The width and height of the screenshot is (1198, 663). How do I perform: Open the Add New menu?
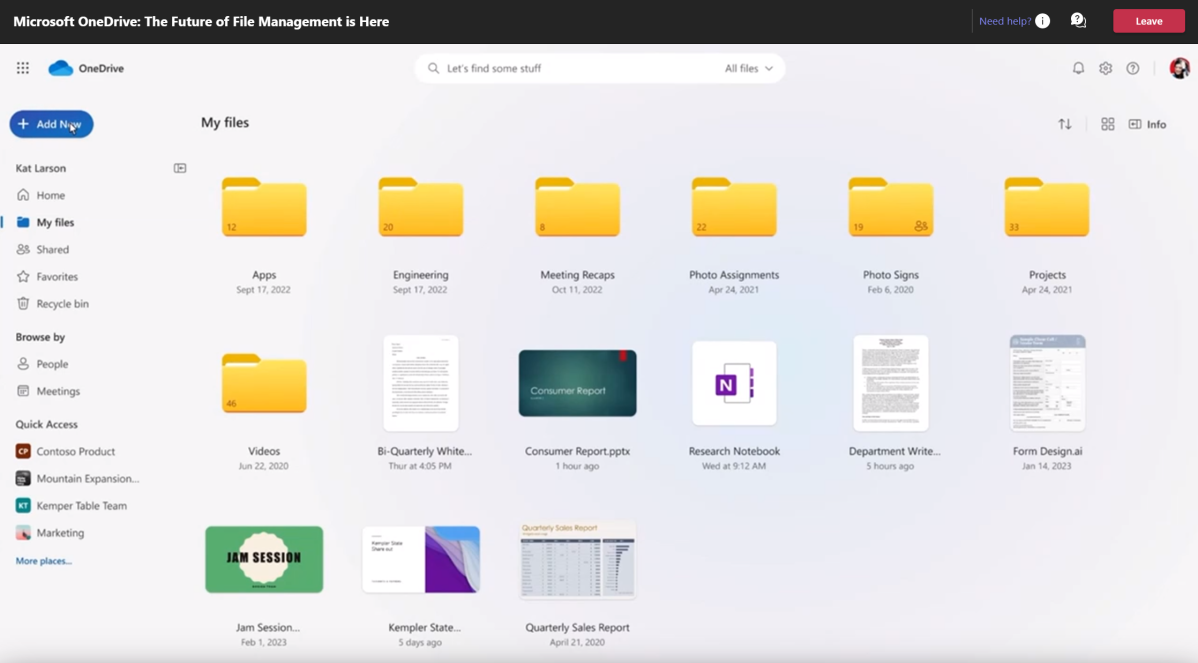point(51,124)
